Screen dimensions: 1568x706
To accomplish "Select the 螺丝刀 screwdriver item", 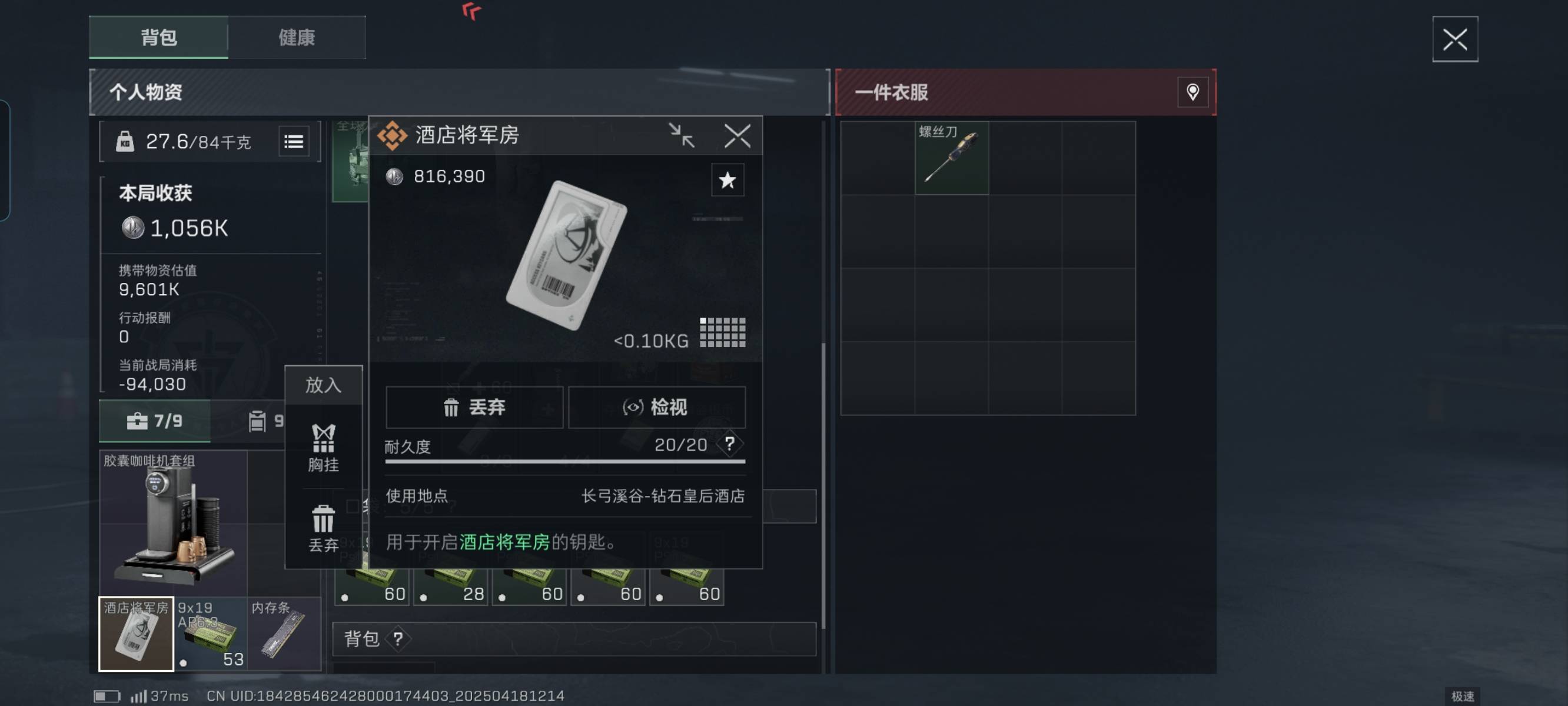I will [x=951, y=158].
